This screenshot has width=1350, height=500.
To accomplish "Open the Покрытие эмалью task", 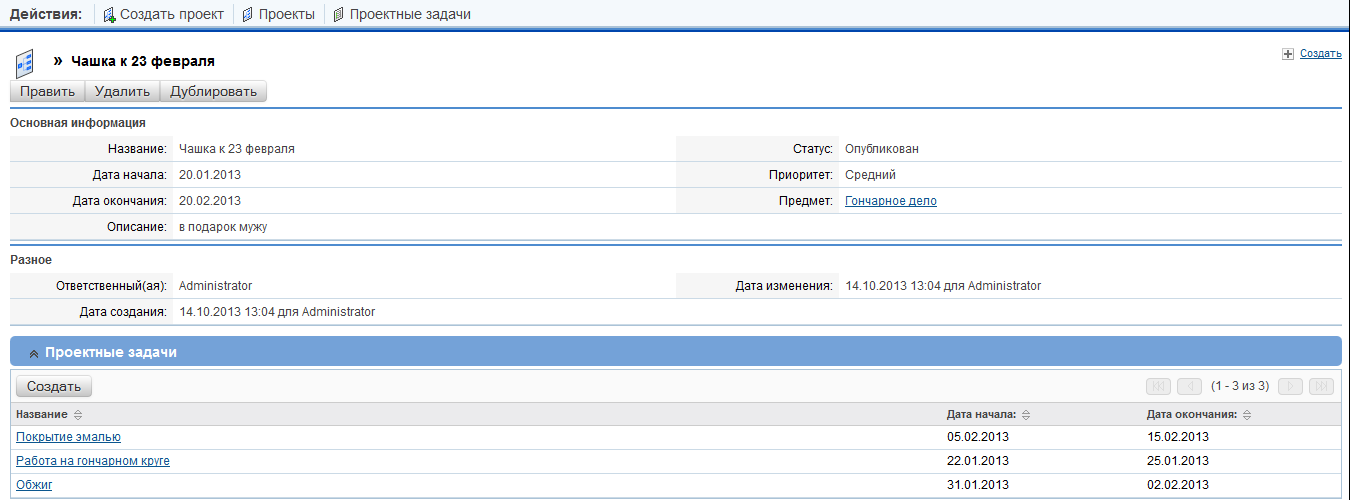I will click(x=68, y=437).
